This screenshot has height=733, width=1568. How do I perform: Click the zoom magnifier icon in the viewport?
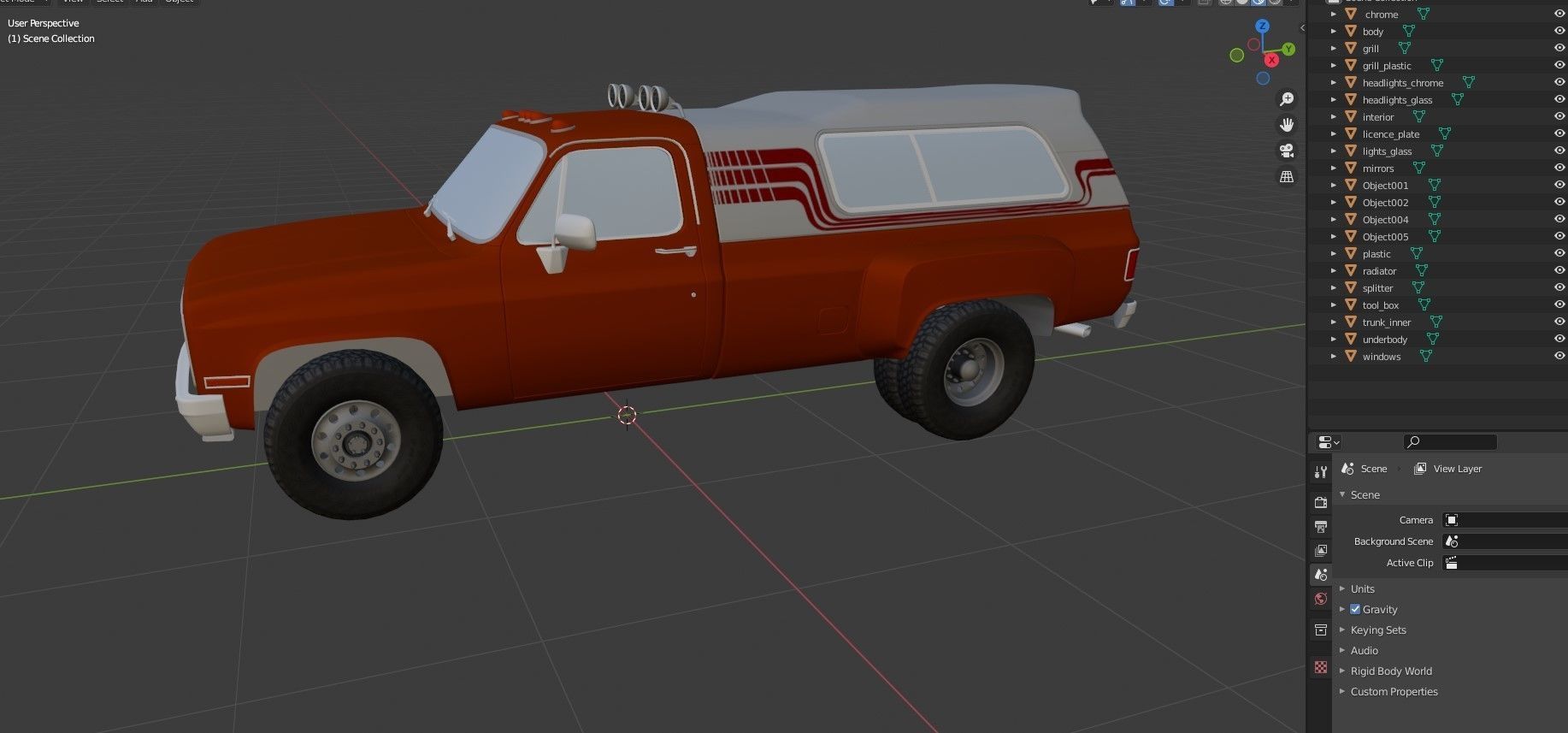[1287, 99]
